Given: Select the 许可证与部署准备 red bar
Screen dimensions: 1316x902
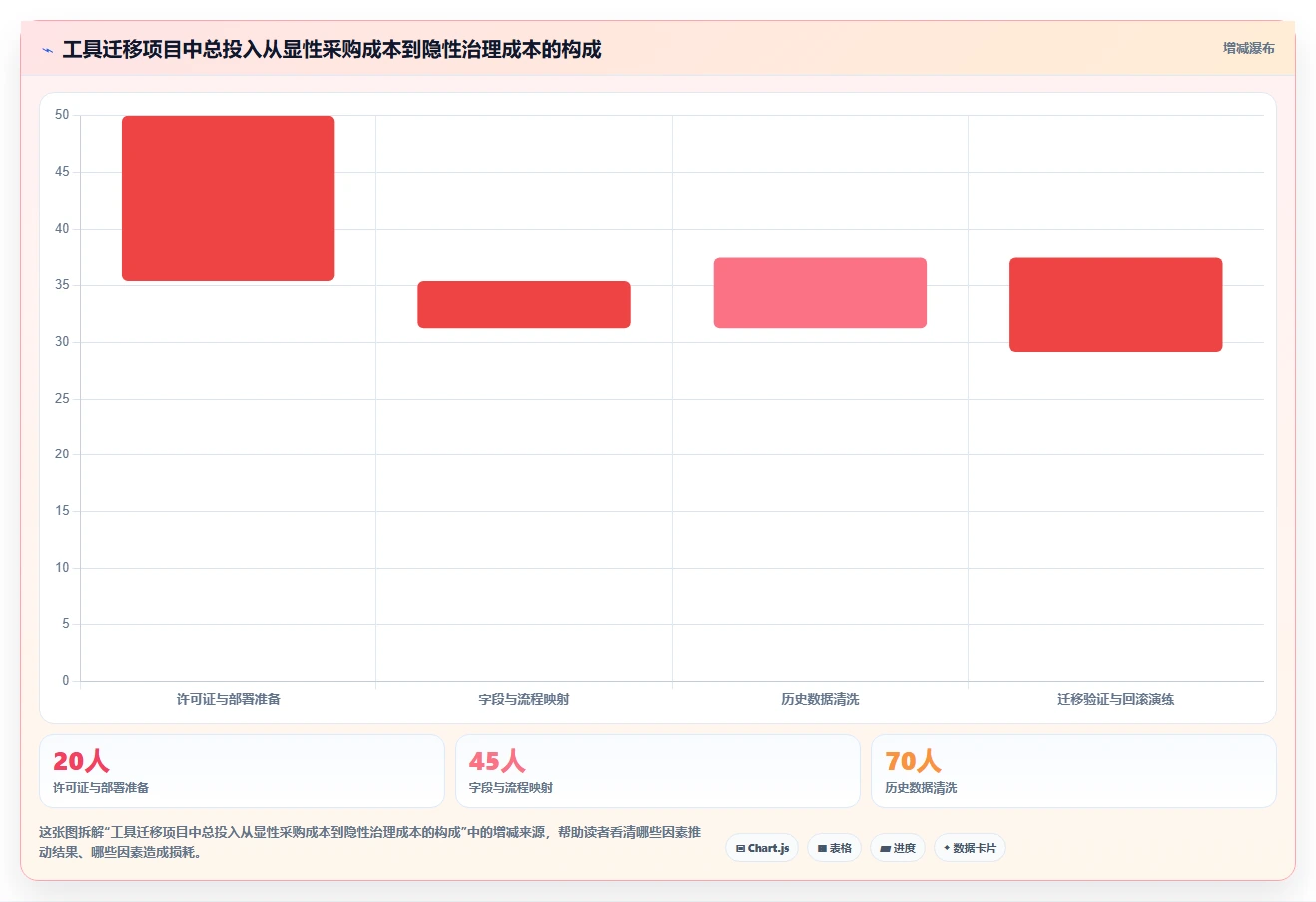Looking at the screenshot, I should coord(229,198).
